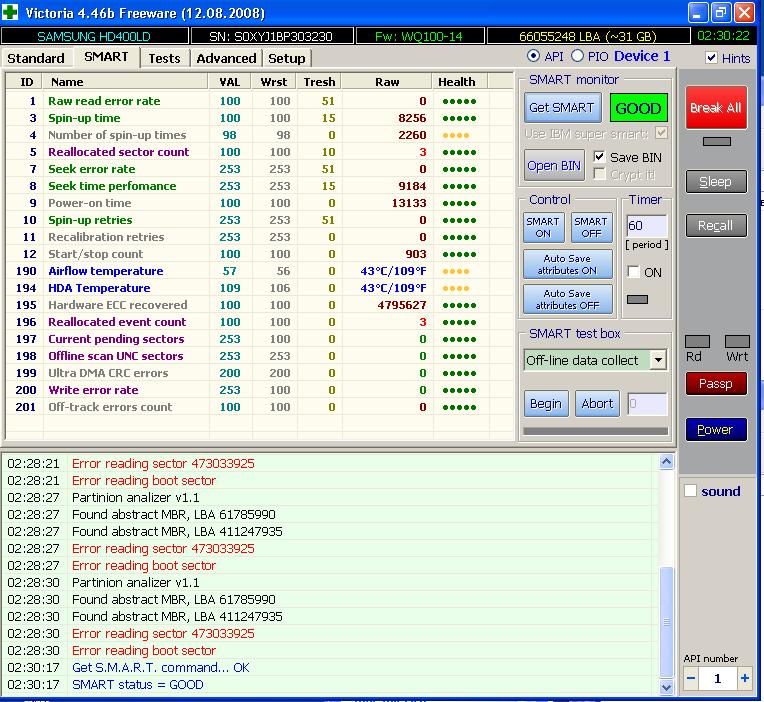Toggle Use IBM super smart checkbox
764x702 pixels.
[661, 133]
